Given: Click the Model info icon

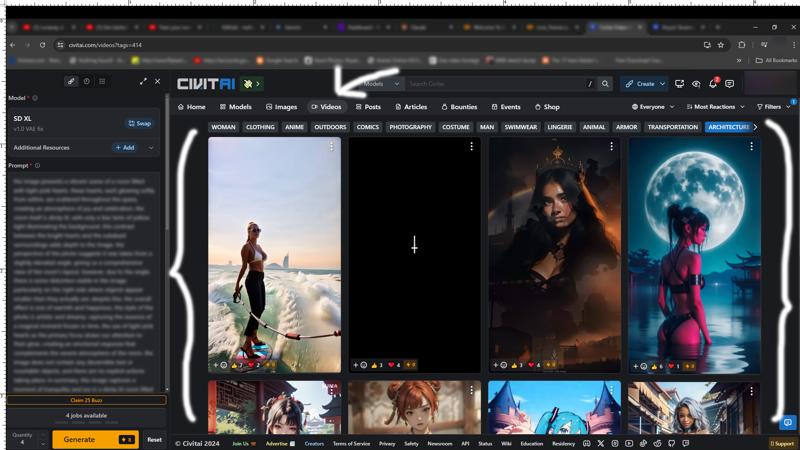Looking at the screenshot, I should coord(35,98).
